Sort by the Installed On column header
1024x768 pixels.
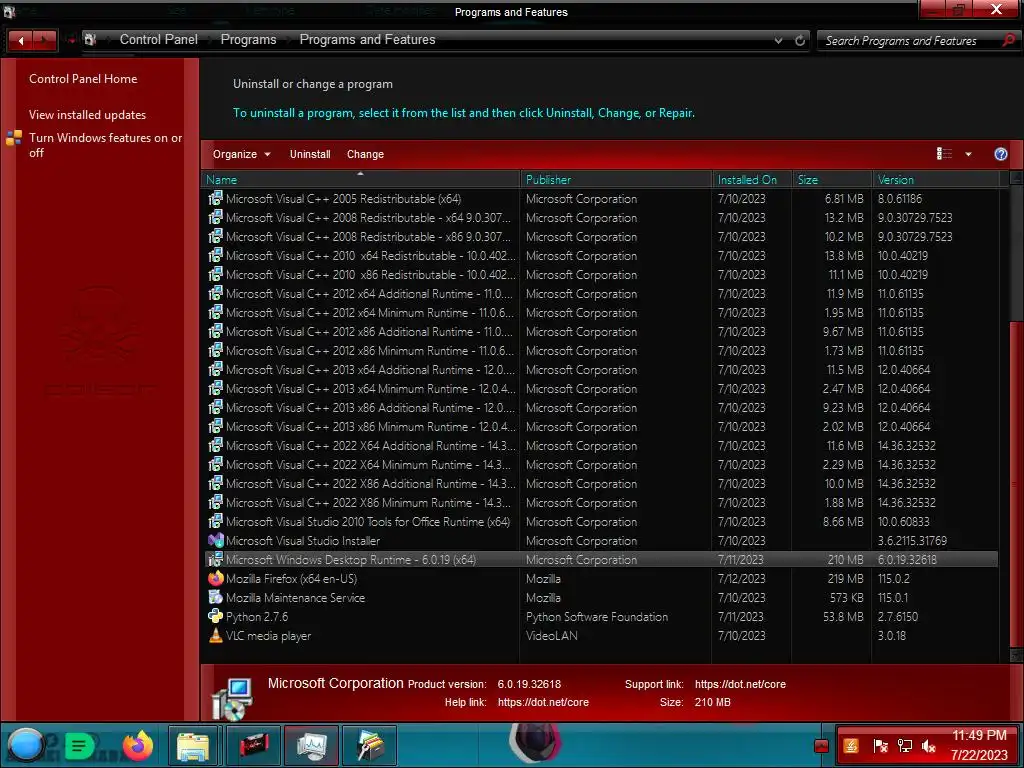click(752, 180)
